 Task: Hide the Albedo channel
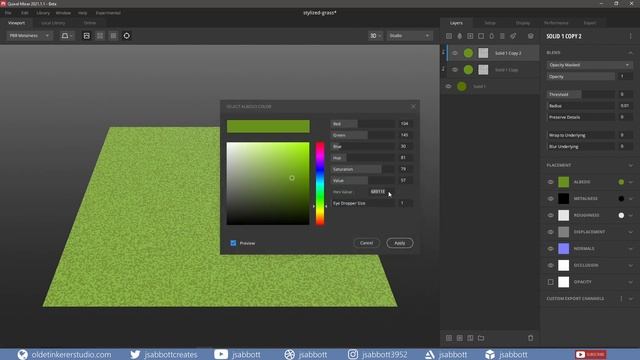(x=551, y=182)
